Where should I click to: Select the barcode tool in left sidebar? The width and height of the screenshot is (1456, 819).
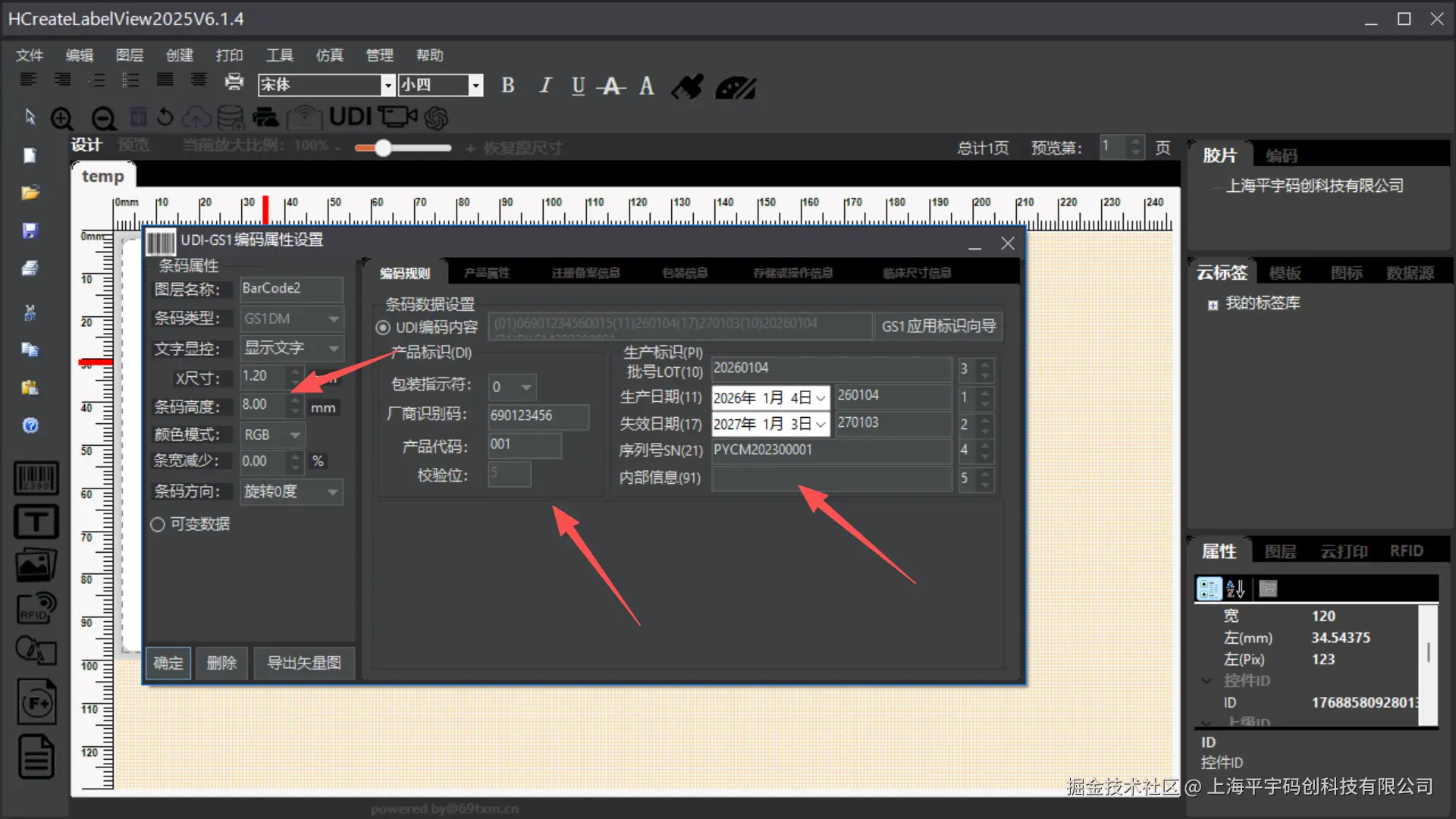coord(36,479)
